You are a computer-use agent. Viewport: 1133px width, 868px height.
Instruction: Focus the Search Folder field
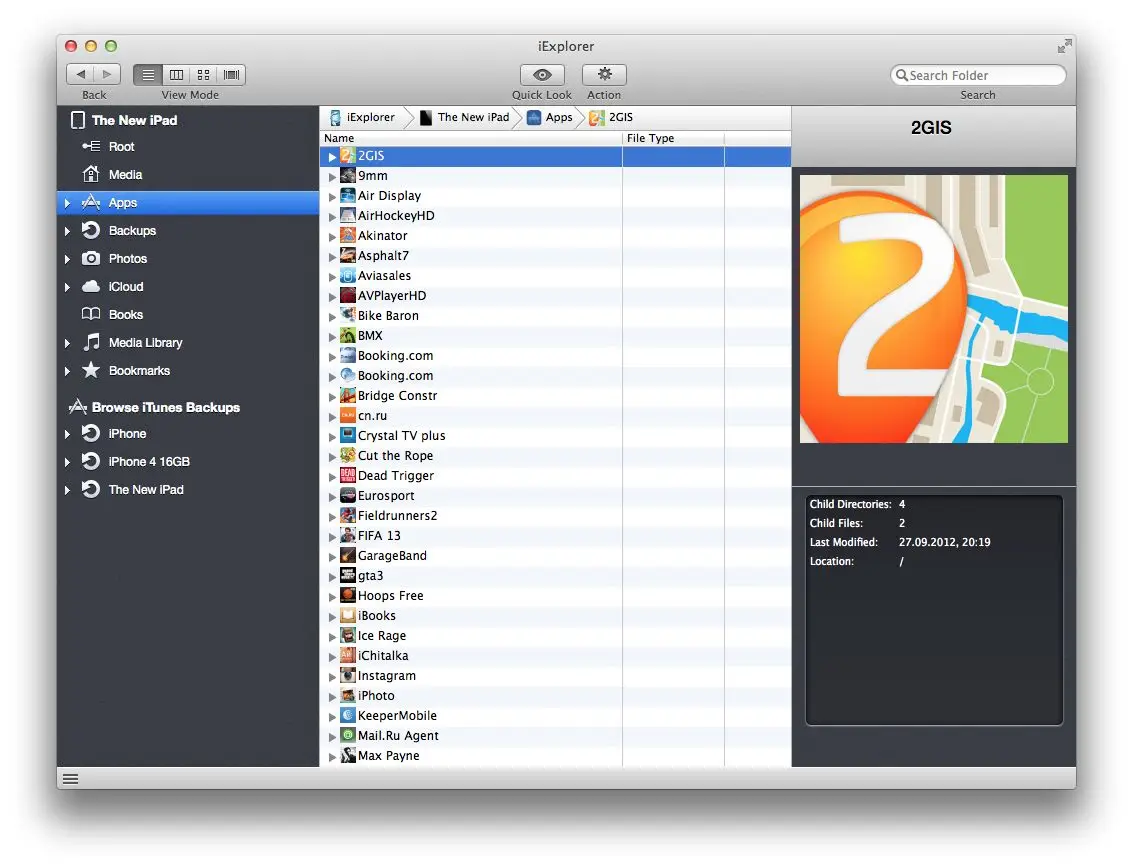[x=978, y=75]
